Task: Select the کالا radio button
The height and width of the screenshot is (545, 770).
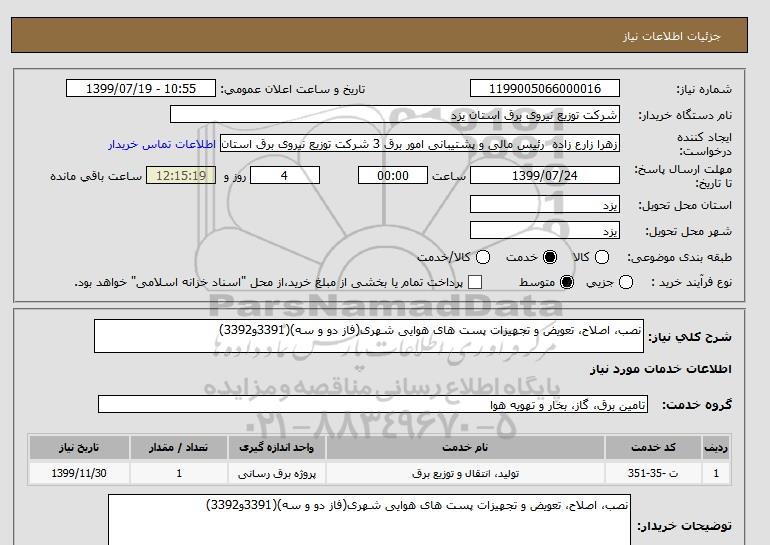Action: (602, 257)
